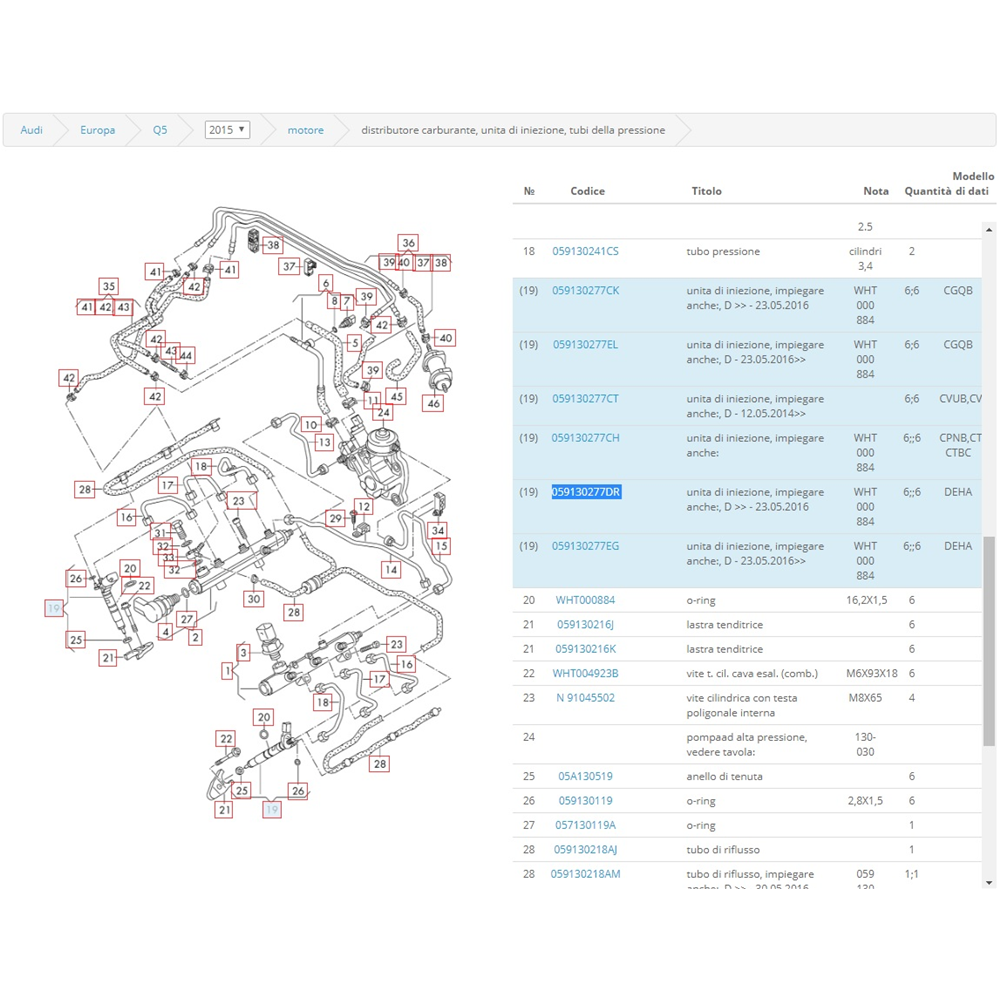The image size is (1000, 1000).
Task: Open the Q5 model breadcrumb
Action: (159, 130)
